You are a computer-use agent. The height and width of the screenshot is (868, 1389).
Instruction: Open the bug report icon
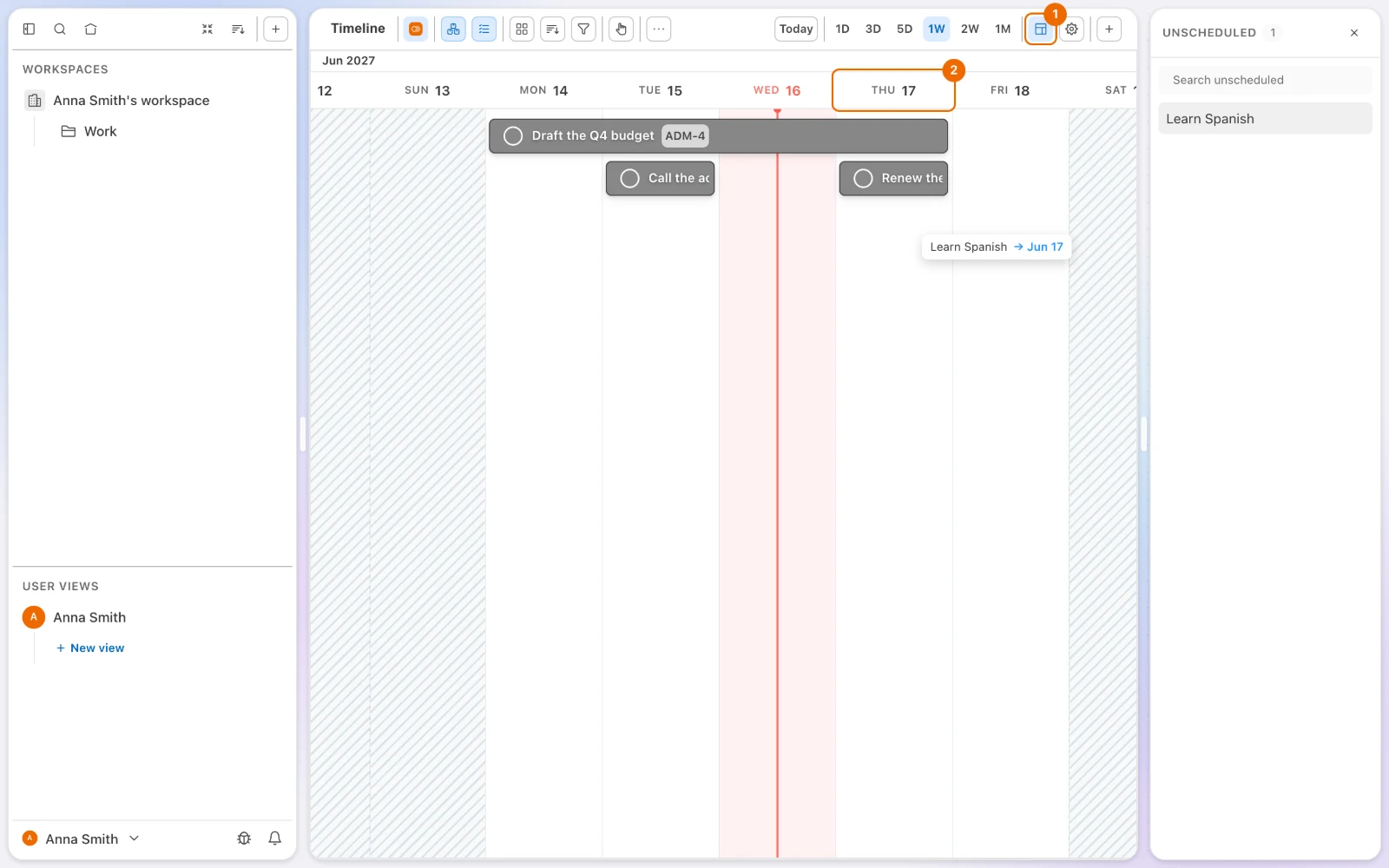pos(244,838)
